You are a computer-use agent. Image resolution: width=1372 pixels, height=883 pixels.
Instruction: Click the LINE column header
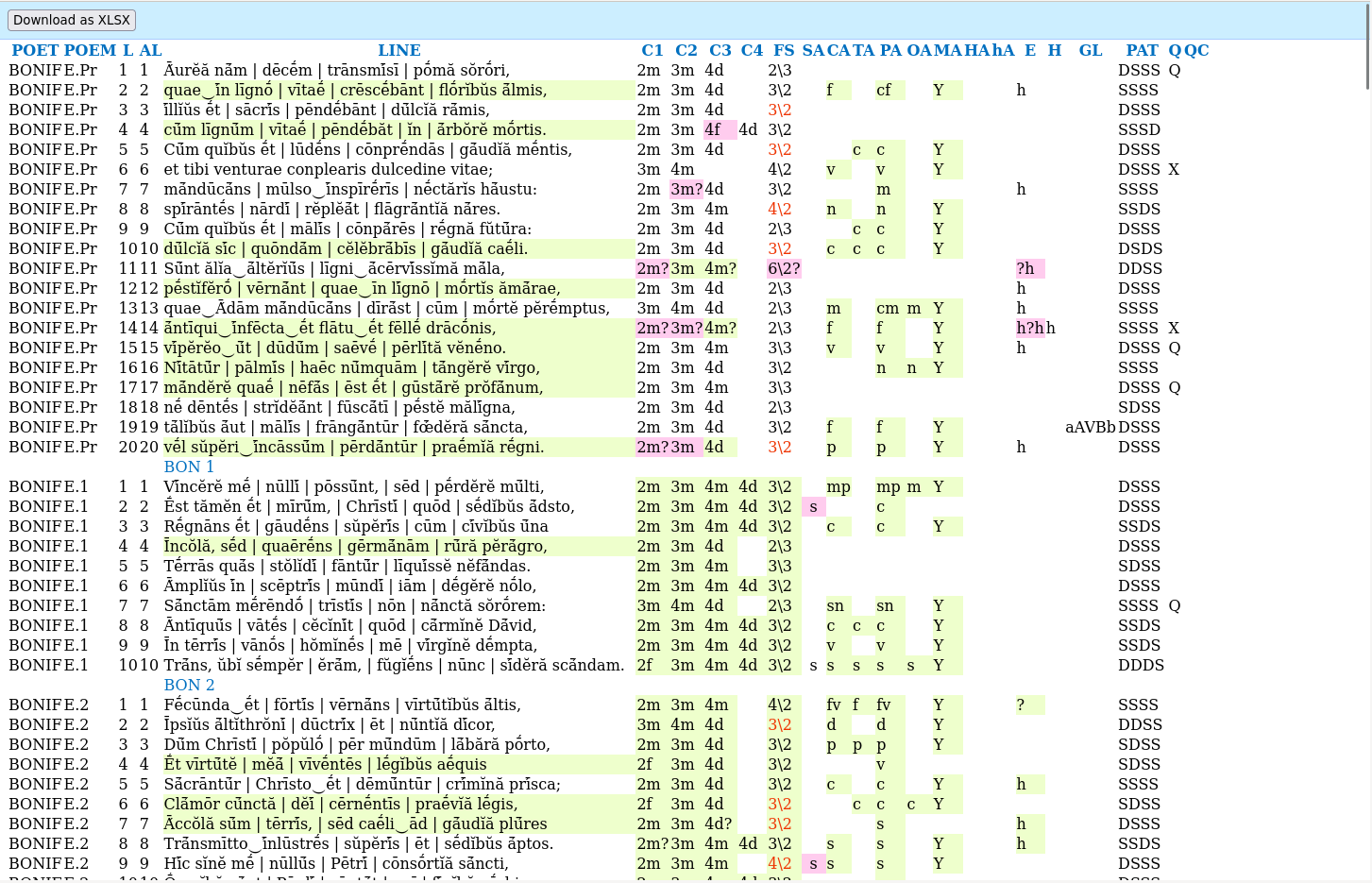(399, 50)
